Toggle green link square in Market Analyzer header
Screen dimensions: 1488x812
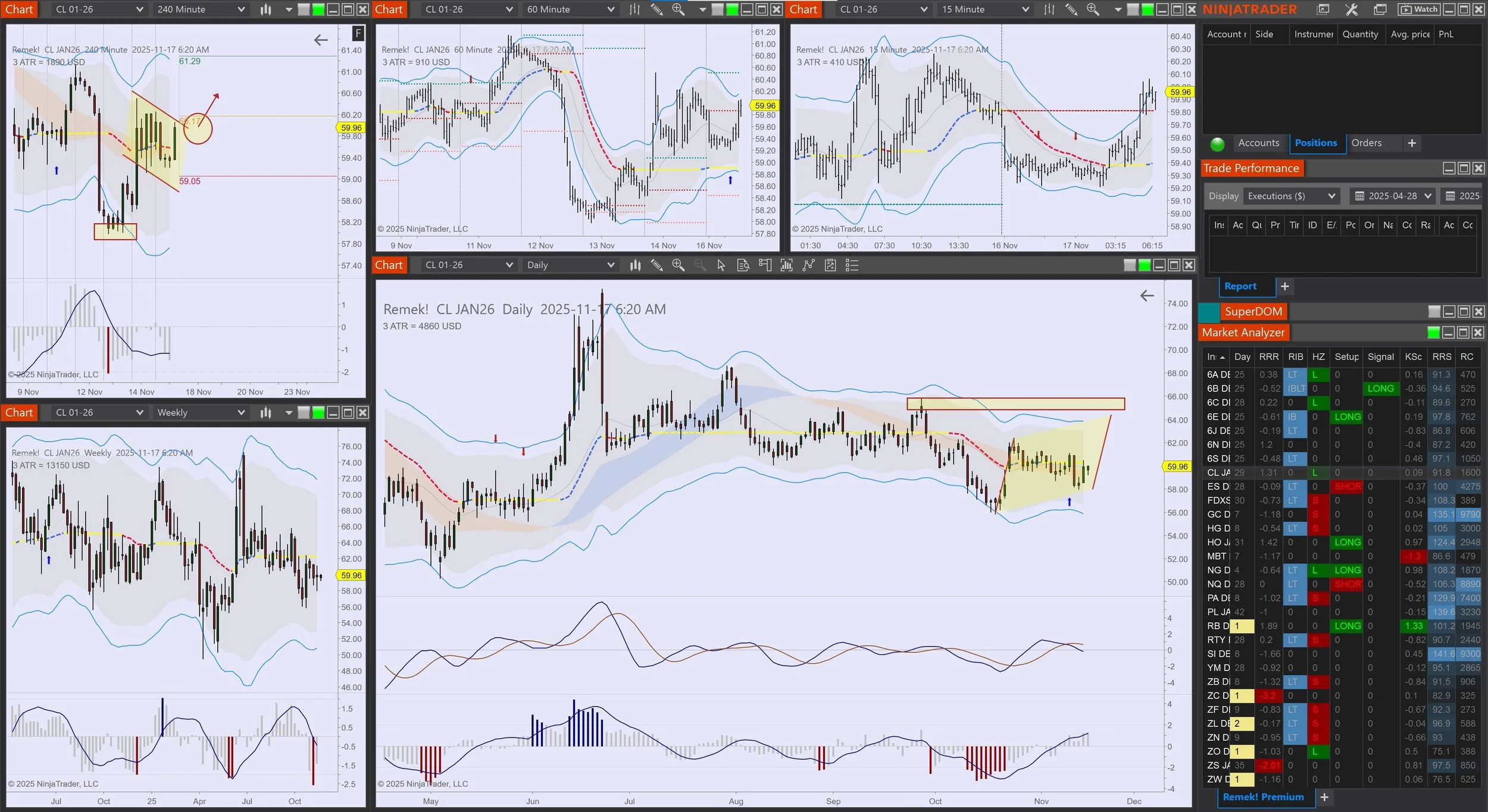pyautogui.click(x=1433, y=333)
